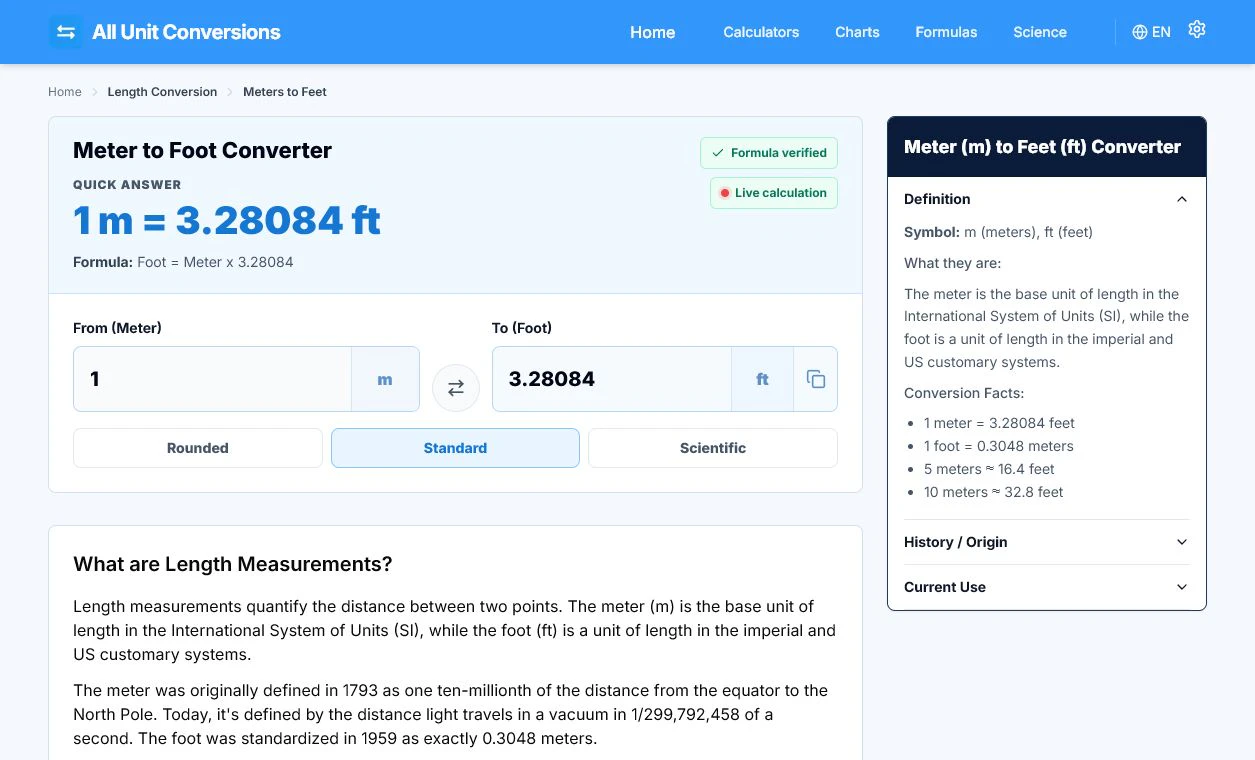The image size is (1255, 760).
Task: Click the m unit label box
Action: coord(385,379)
